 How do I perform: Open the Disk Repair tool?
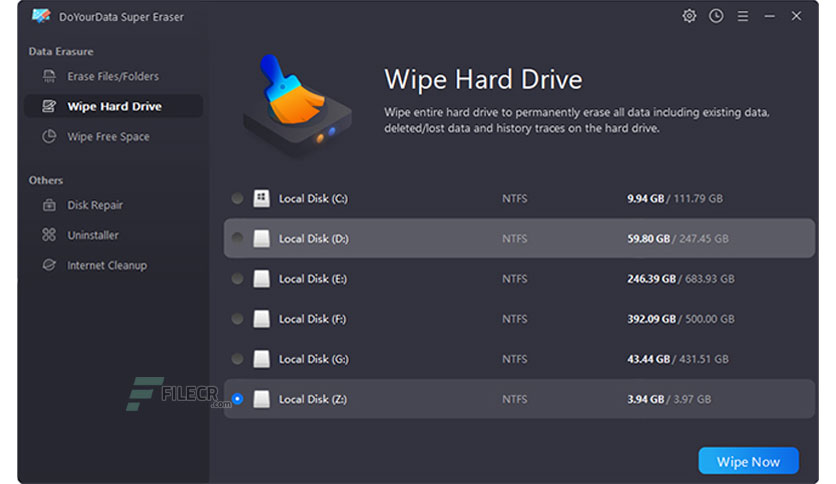point(113,205)
